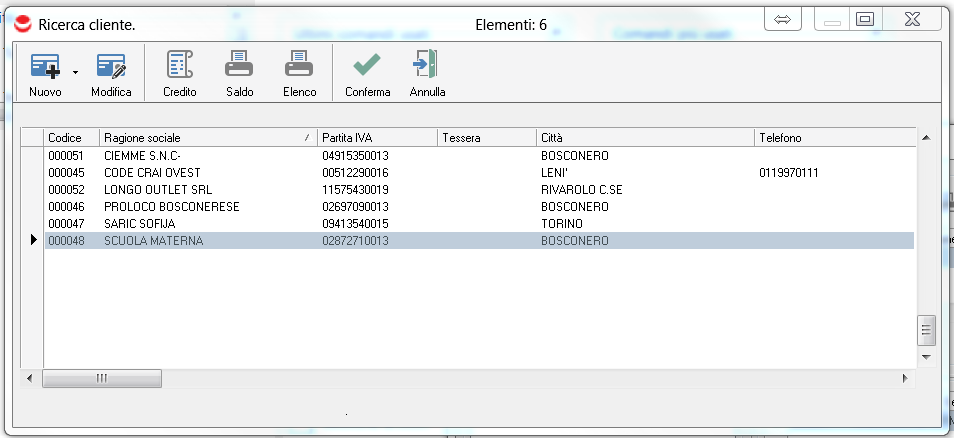The image size is (954, 438).
Task: Click the Annulla exit icon
Action: click(x=427, y=67)
